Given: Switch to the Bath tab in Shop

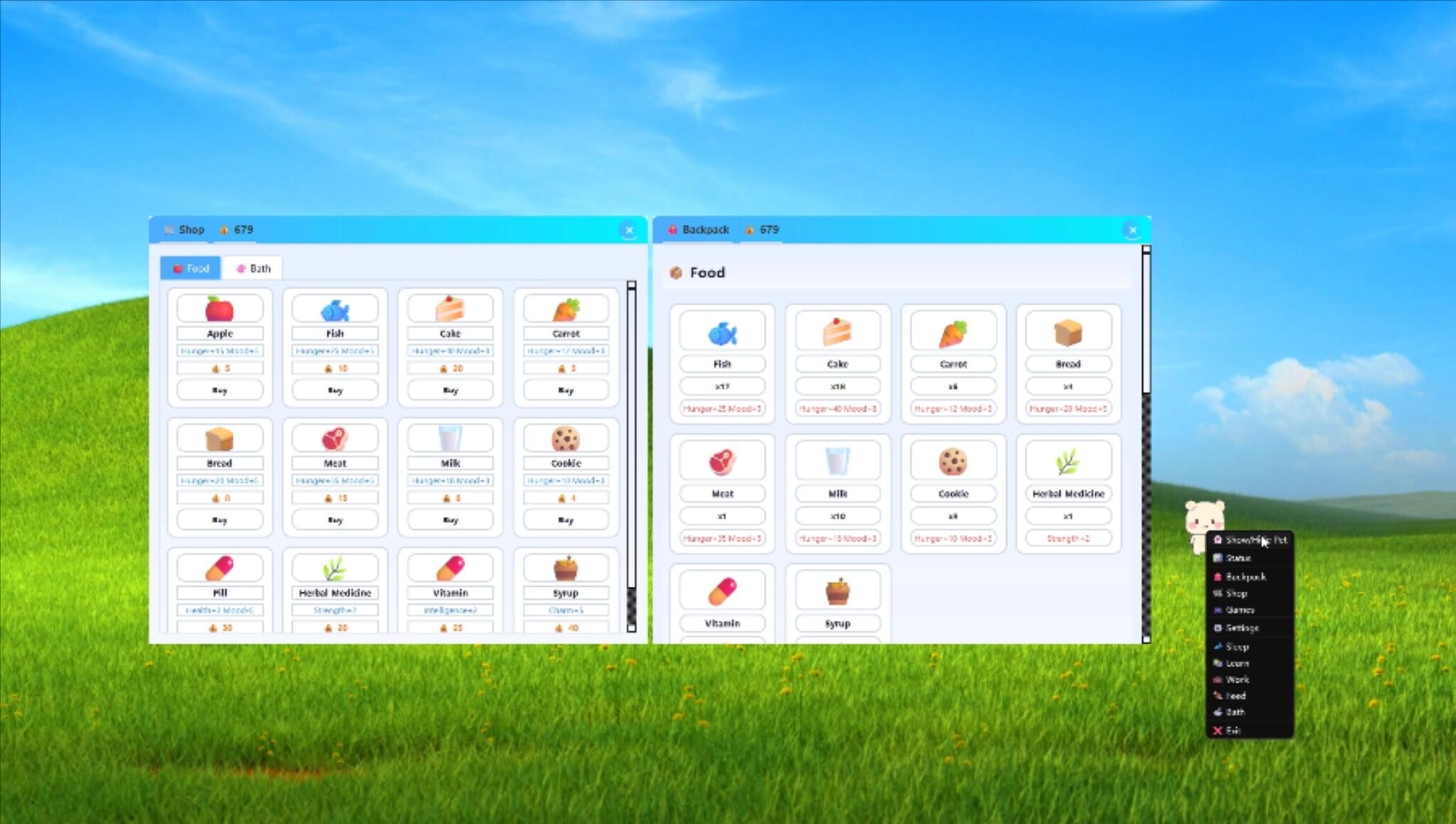Looking at the screenshot, I should pos(253,269).
